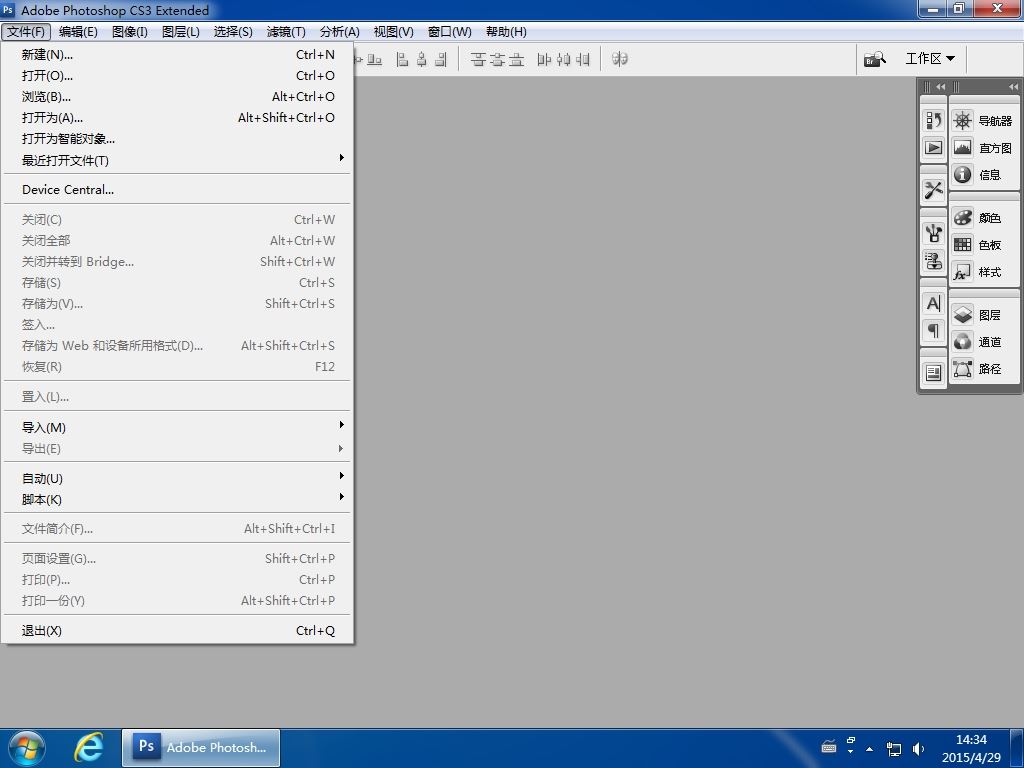The height and width of the screenshot is (768, 1024).
Task: Open the 图层 layers panel
Action: (x=983, y=315)
